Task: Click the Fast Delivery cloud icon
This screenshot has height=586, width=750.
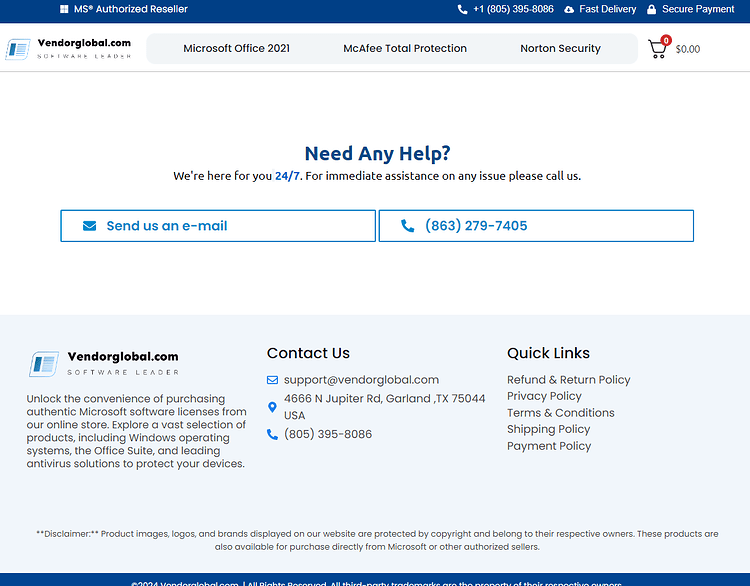Action: (569, 10)
